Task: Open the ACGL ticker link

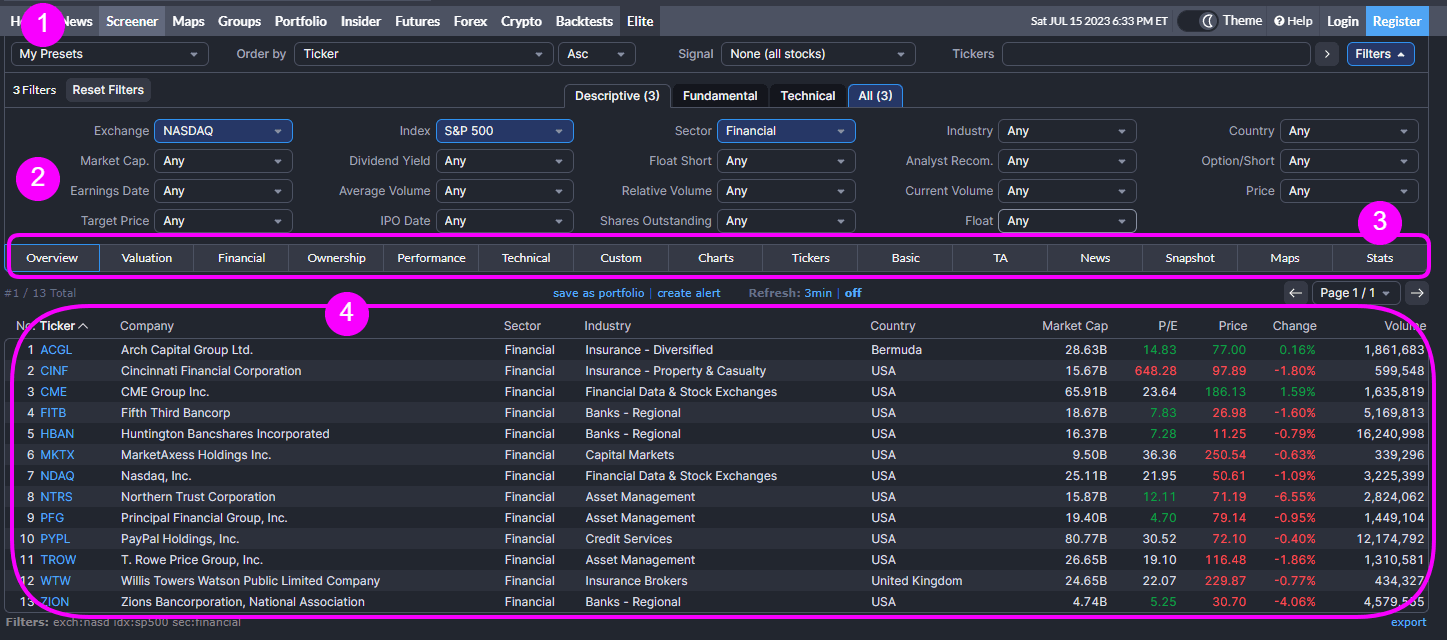Action: tap(56, 350)
